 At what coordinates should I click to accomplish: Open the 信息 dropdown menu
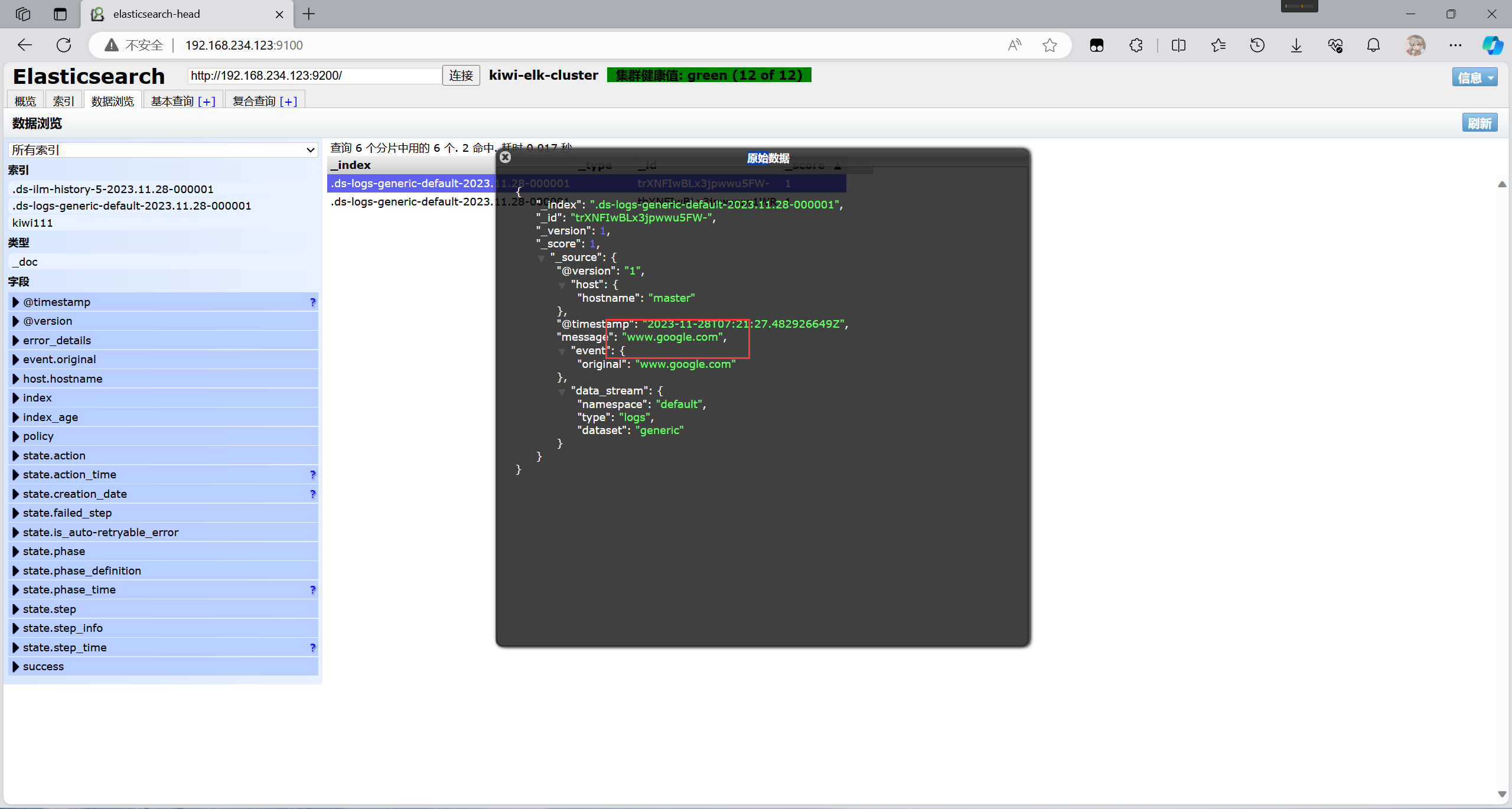point(1474,77)
